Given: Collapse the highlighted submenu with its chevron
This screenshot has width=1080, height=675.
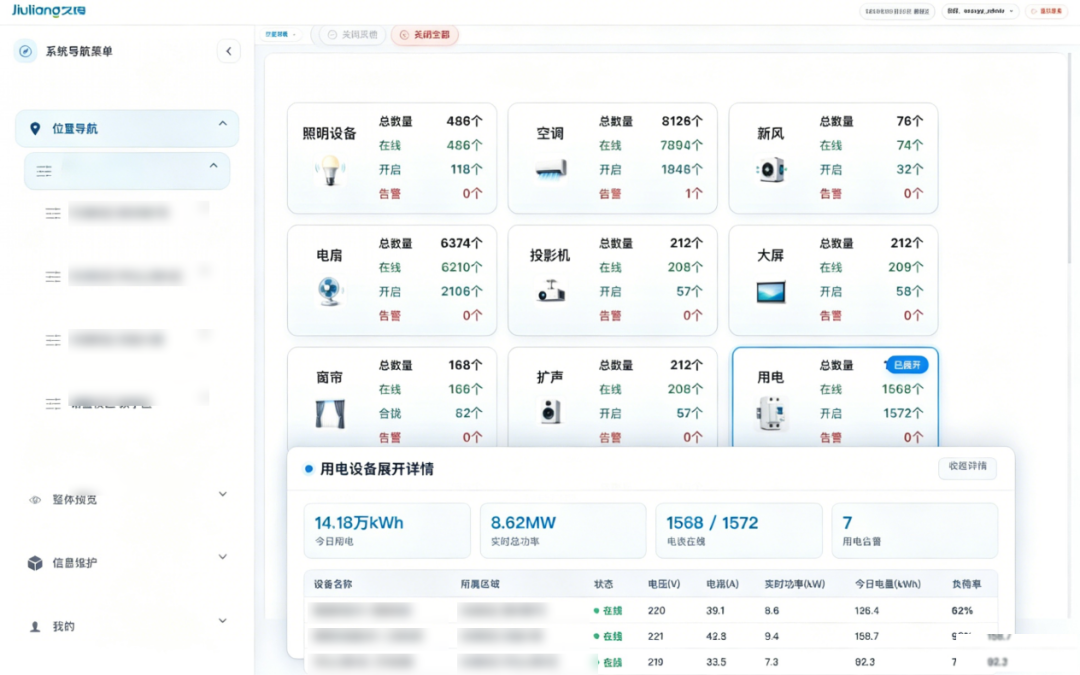Looking at the screenshot, I should [214, 166].
